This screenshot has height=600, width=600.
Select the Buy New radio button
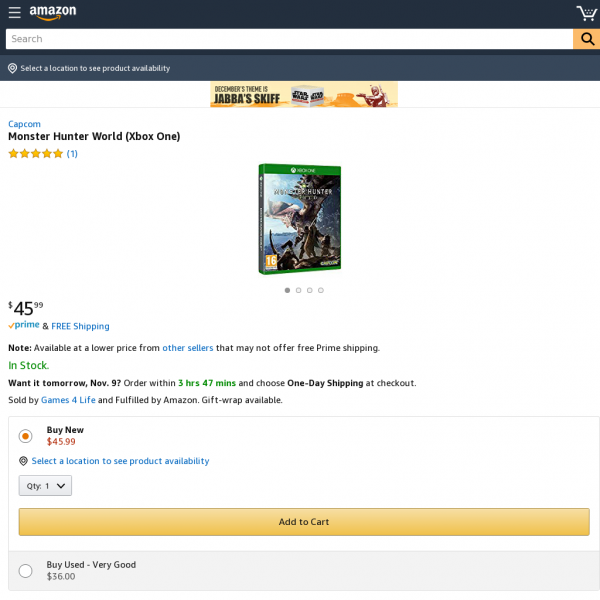[x=26, y=436]
